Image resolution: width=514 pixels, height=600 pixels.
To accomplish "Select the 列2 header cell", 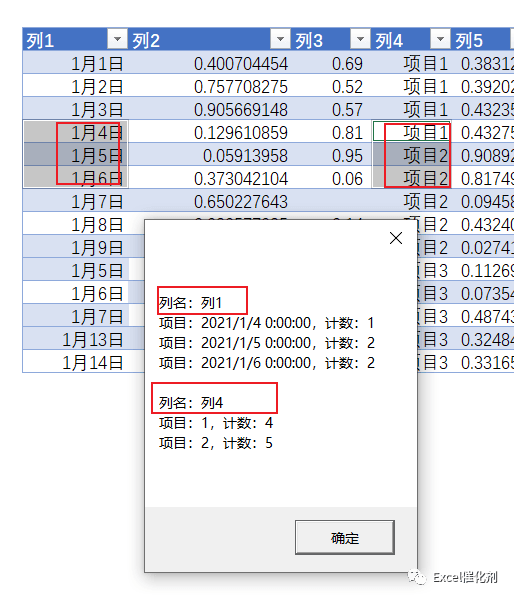I will 209,39.
